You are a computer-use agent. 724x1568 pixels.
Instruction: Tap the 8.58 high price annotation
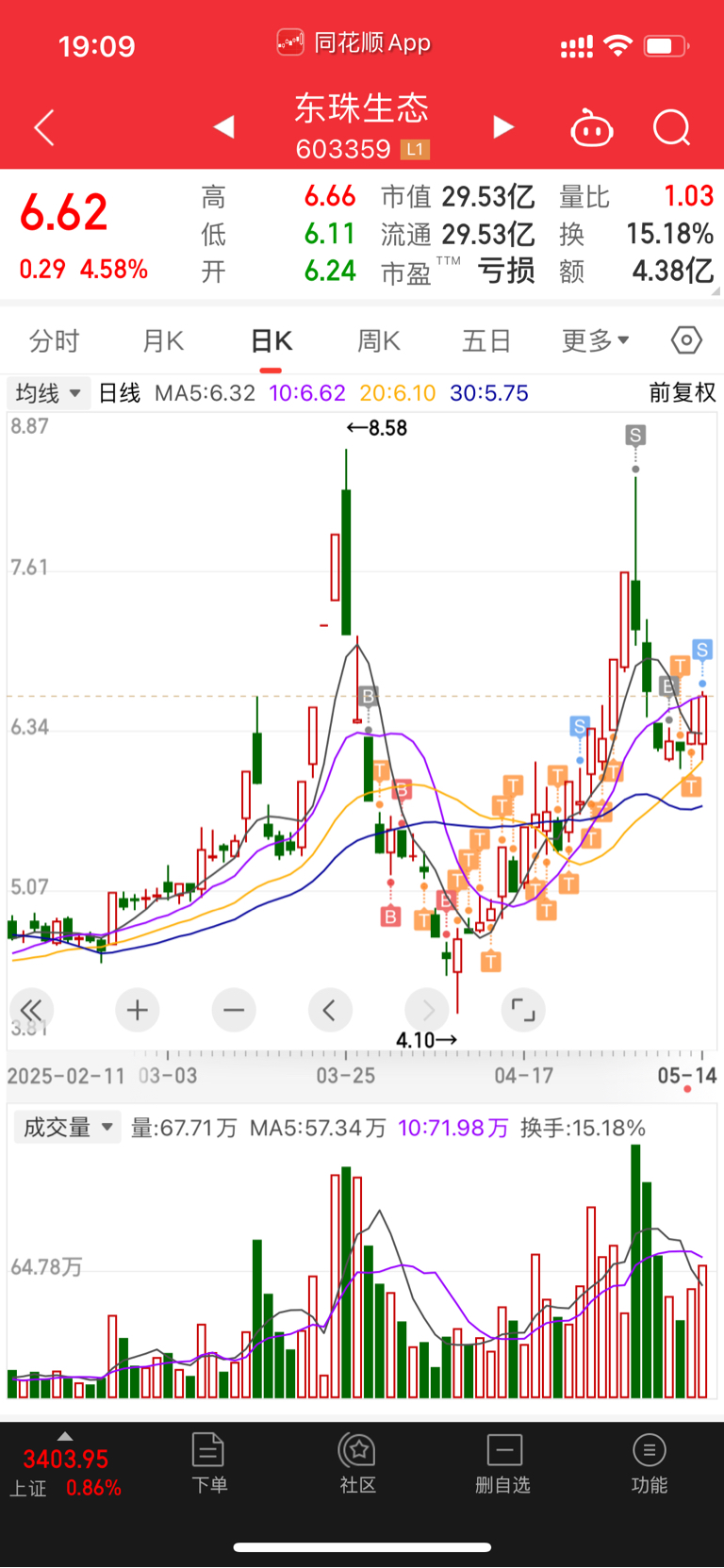pyautogui.click(x=377, y=428)
